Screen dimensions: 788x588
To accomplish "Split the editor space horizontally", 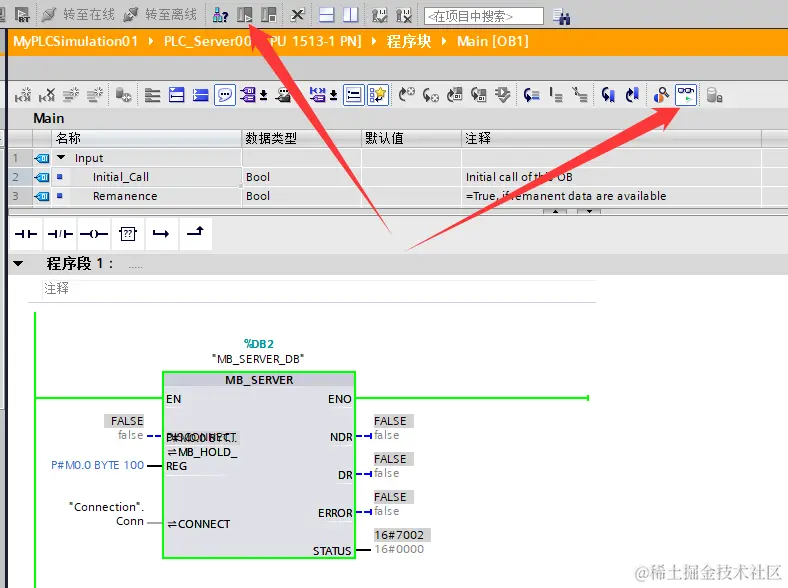I will (x=327, y=15).
